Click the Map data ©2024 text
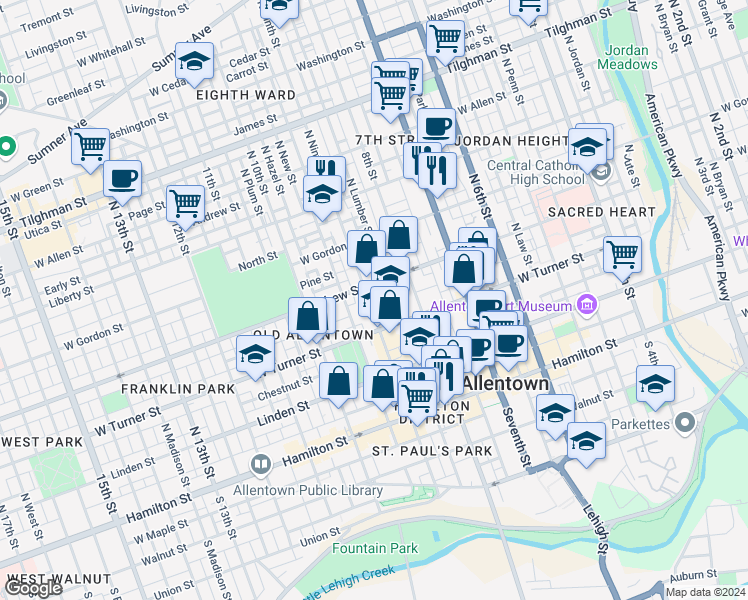 [706, 593]
